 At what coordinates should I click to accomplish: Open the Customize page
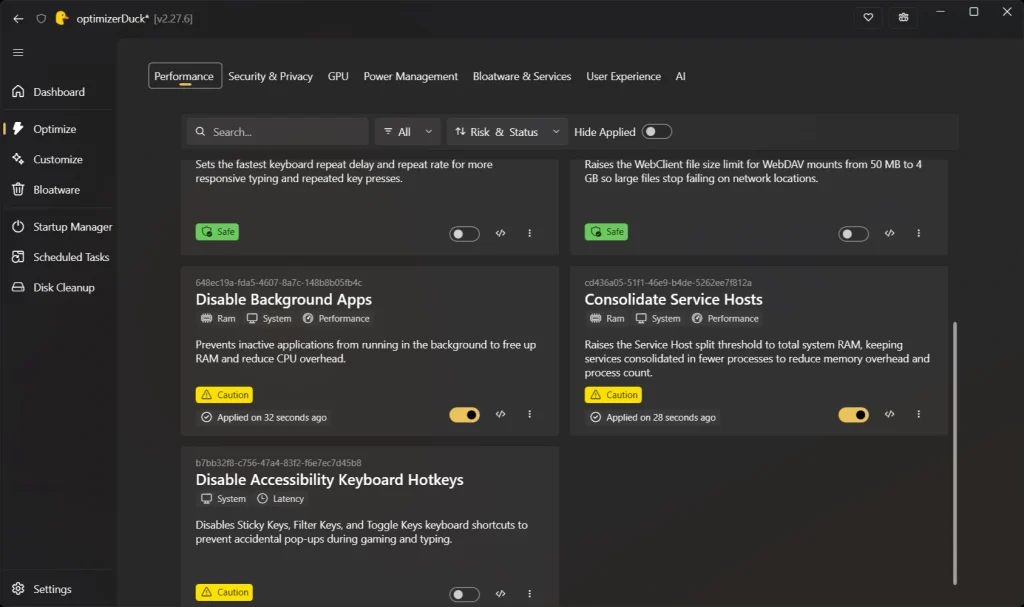point(57,159)
